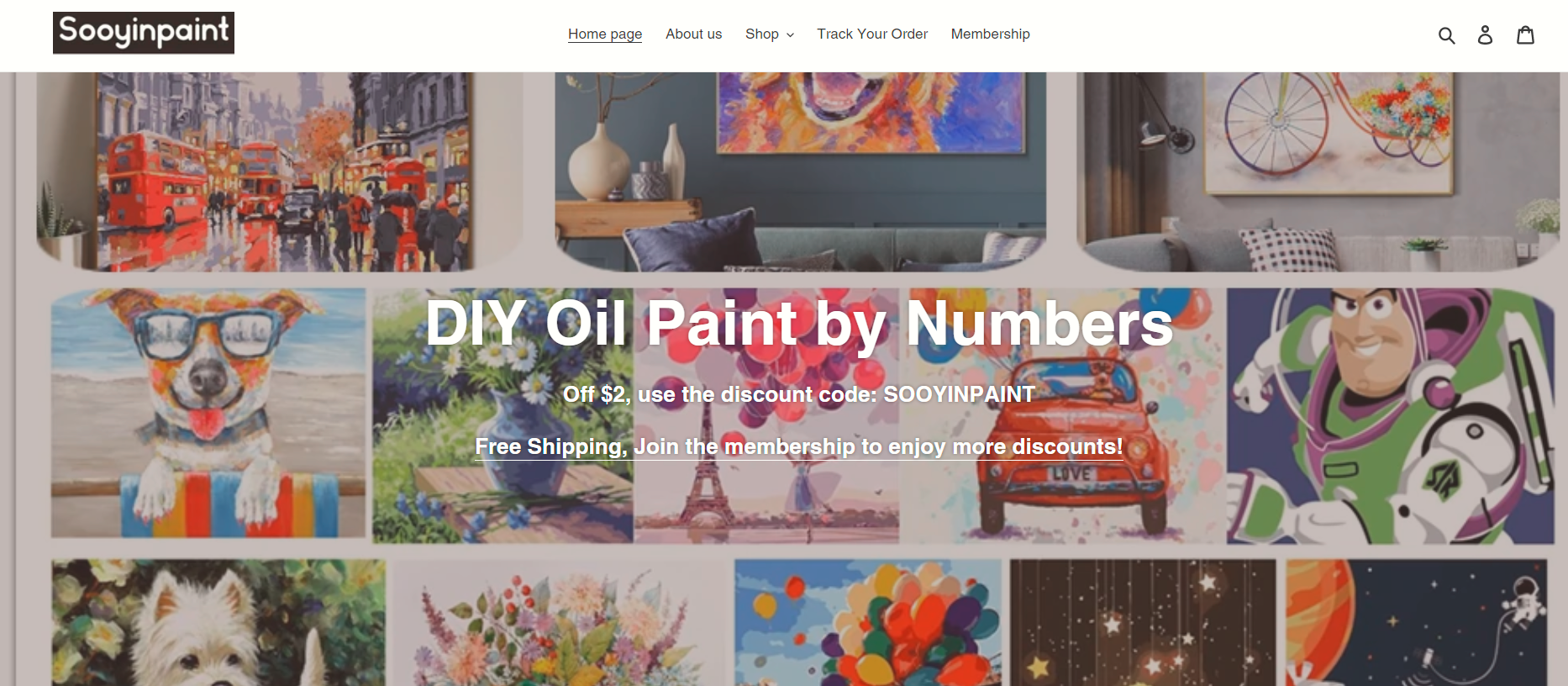Open the shopping bag cart icon

(1525, 34)
